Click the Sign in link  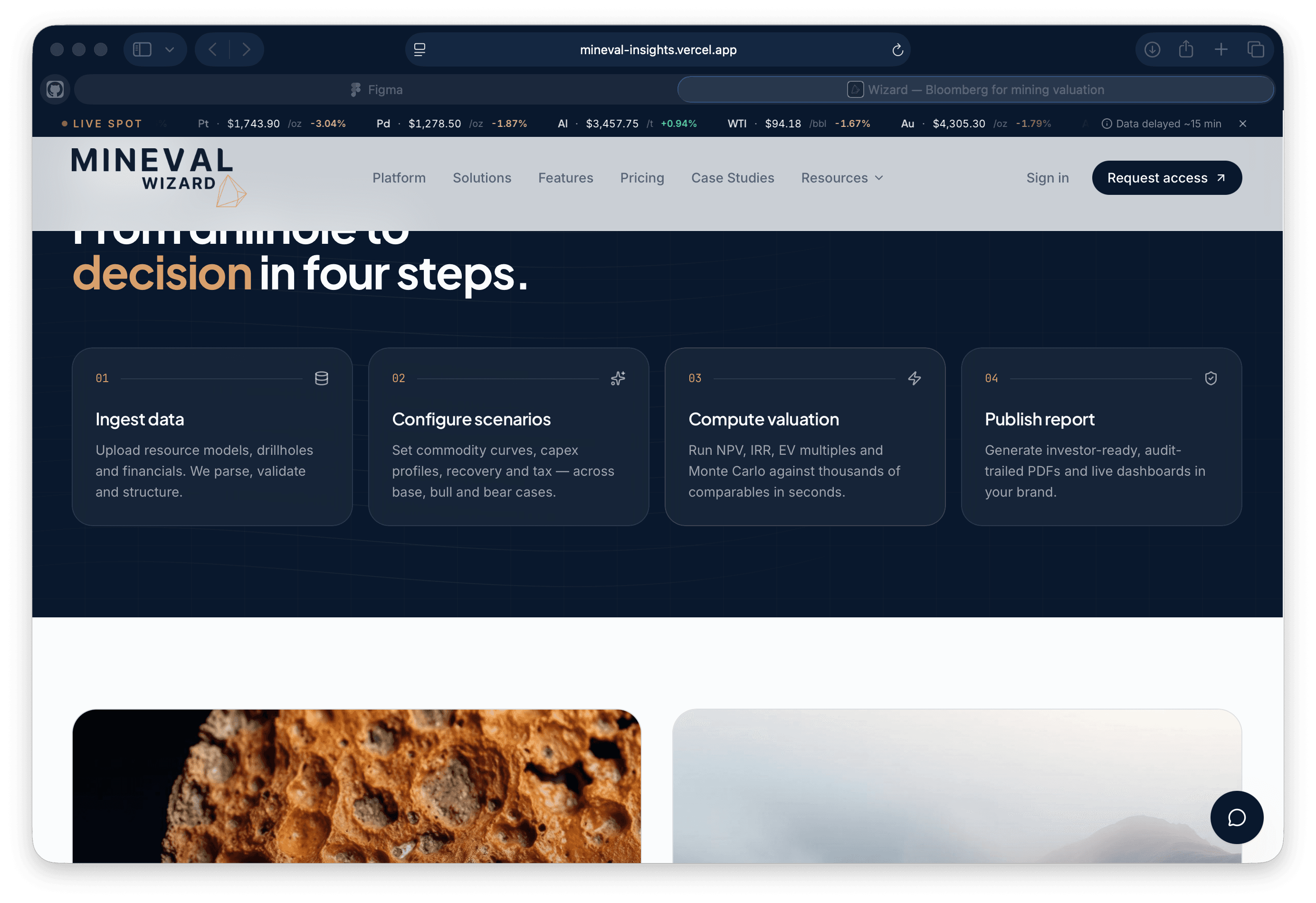1047,178
